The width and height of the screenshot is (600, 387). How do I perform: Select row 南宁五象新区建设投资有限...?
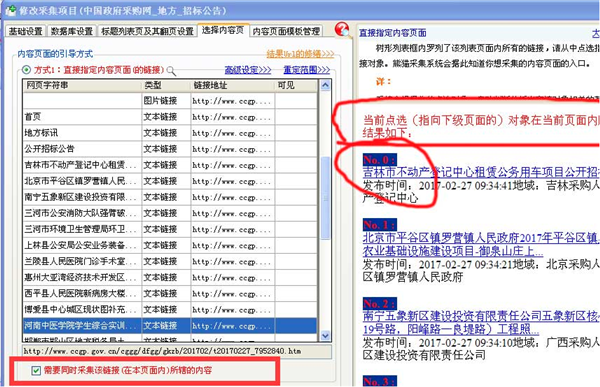point(170,197)
